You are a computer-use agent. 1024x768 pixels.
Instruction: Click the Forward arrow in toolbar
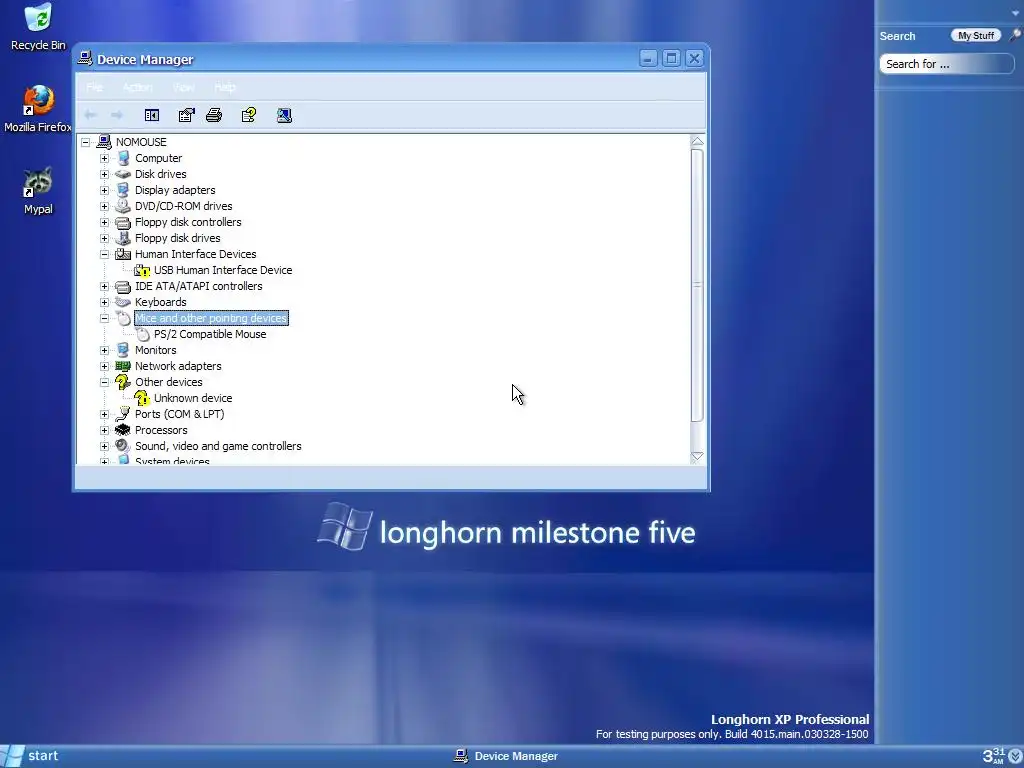[117, 116]
